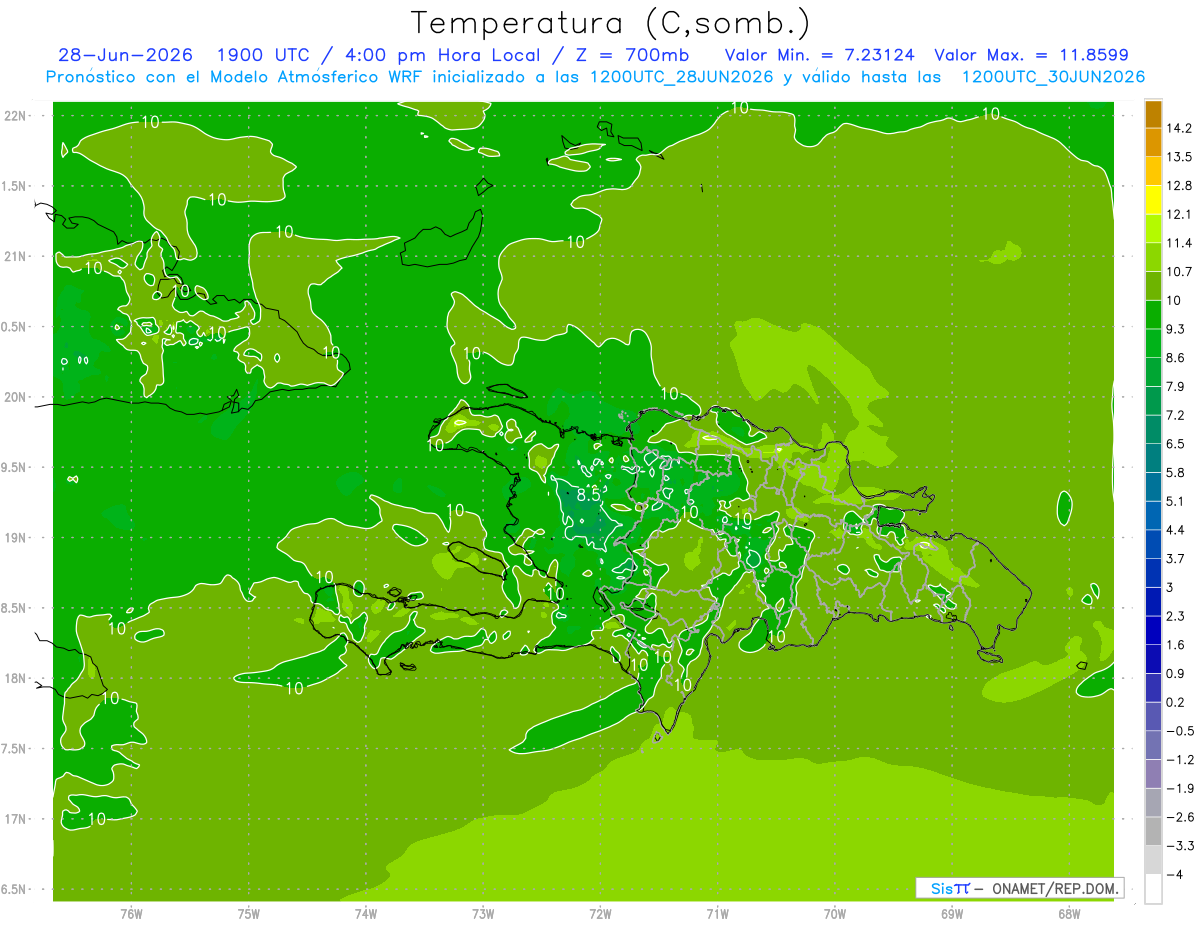Click the 12.8 value on the color scale
This screenshot has width=1200, height=927.
tap(1178, 185)
